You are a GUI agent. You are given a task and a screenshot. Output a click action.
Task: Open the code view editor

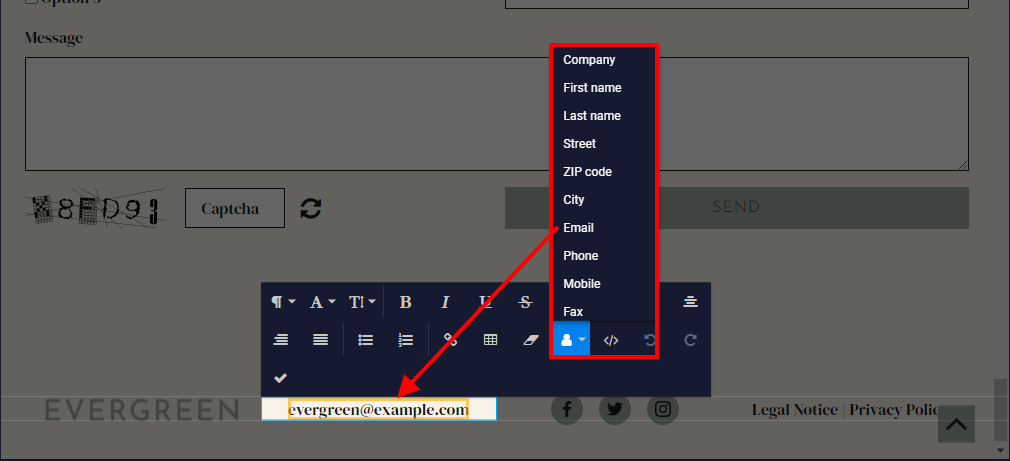click(x=611, y=340)
